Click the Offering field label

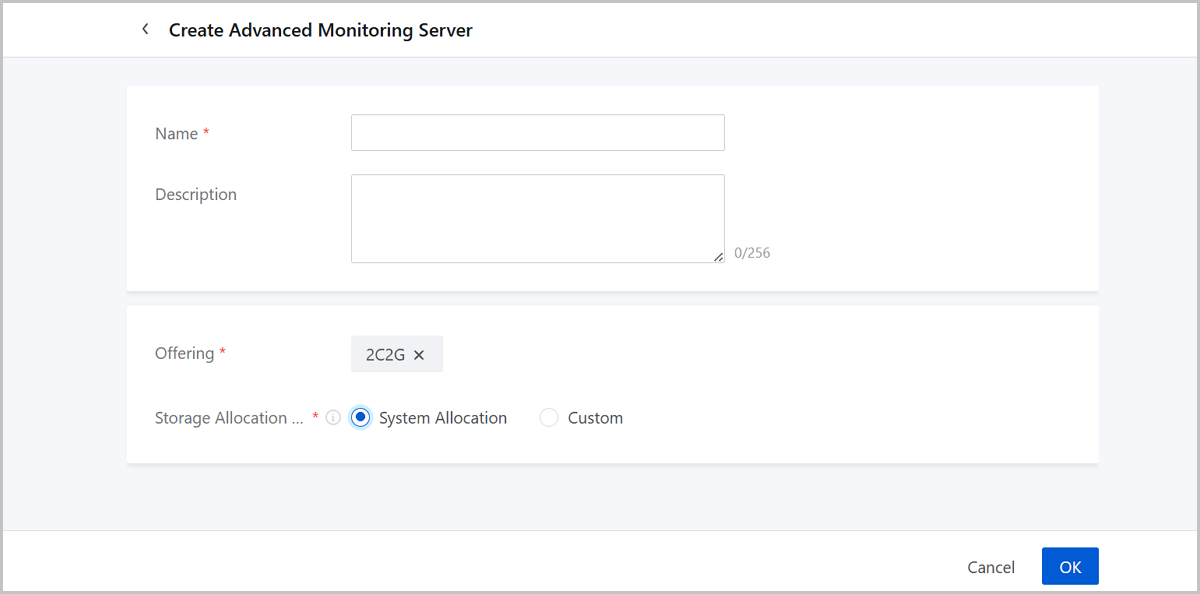click(x=184, y=353)
